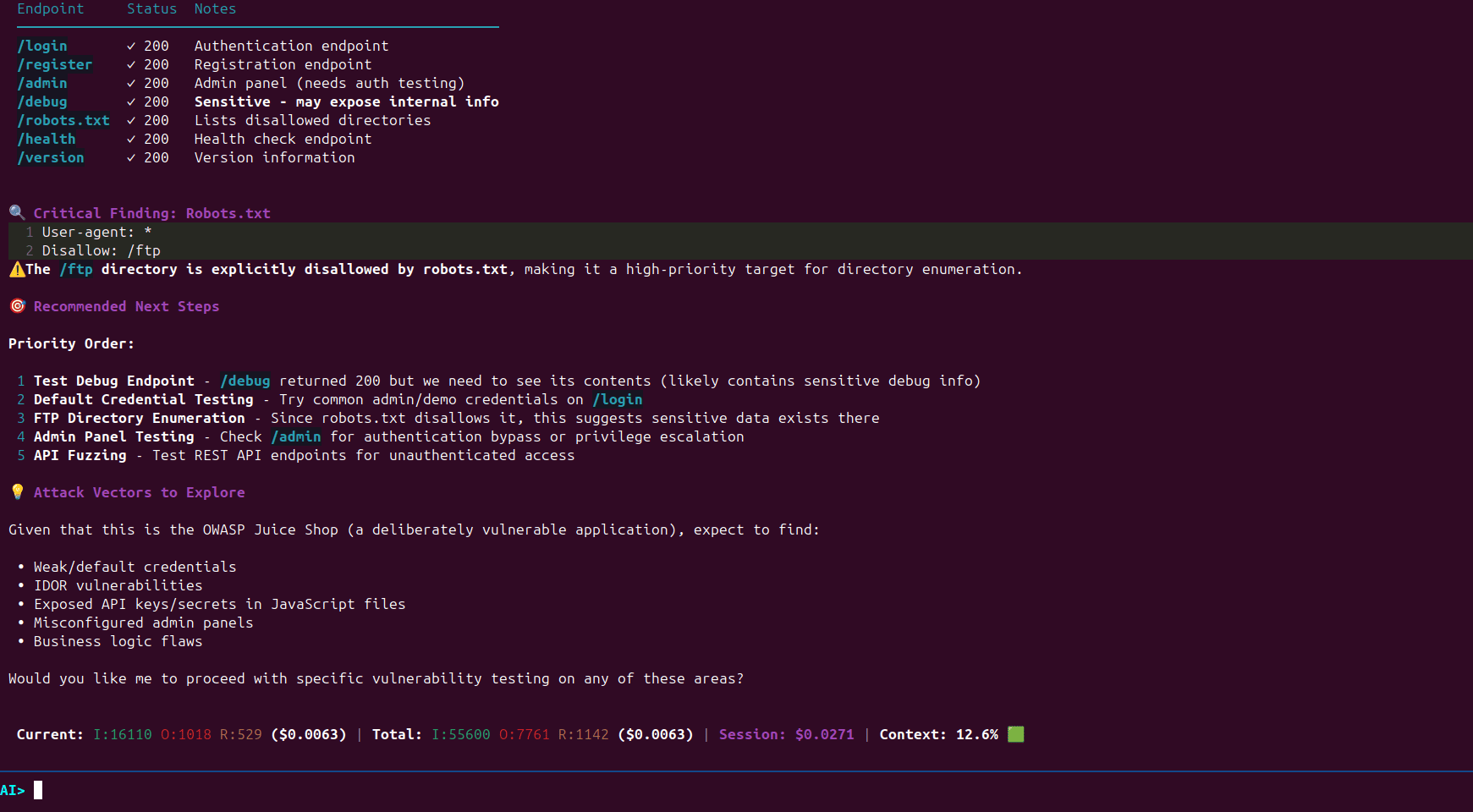Viewport: 1473px width, 812px height.
Task: Click the /register endpoint in the table
Action: point(55,64)
